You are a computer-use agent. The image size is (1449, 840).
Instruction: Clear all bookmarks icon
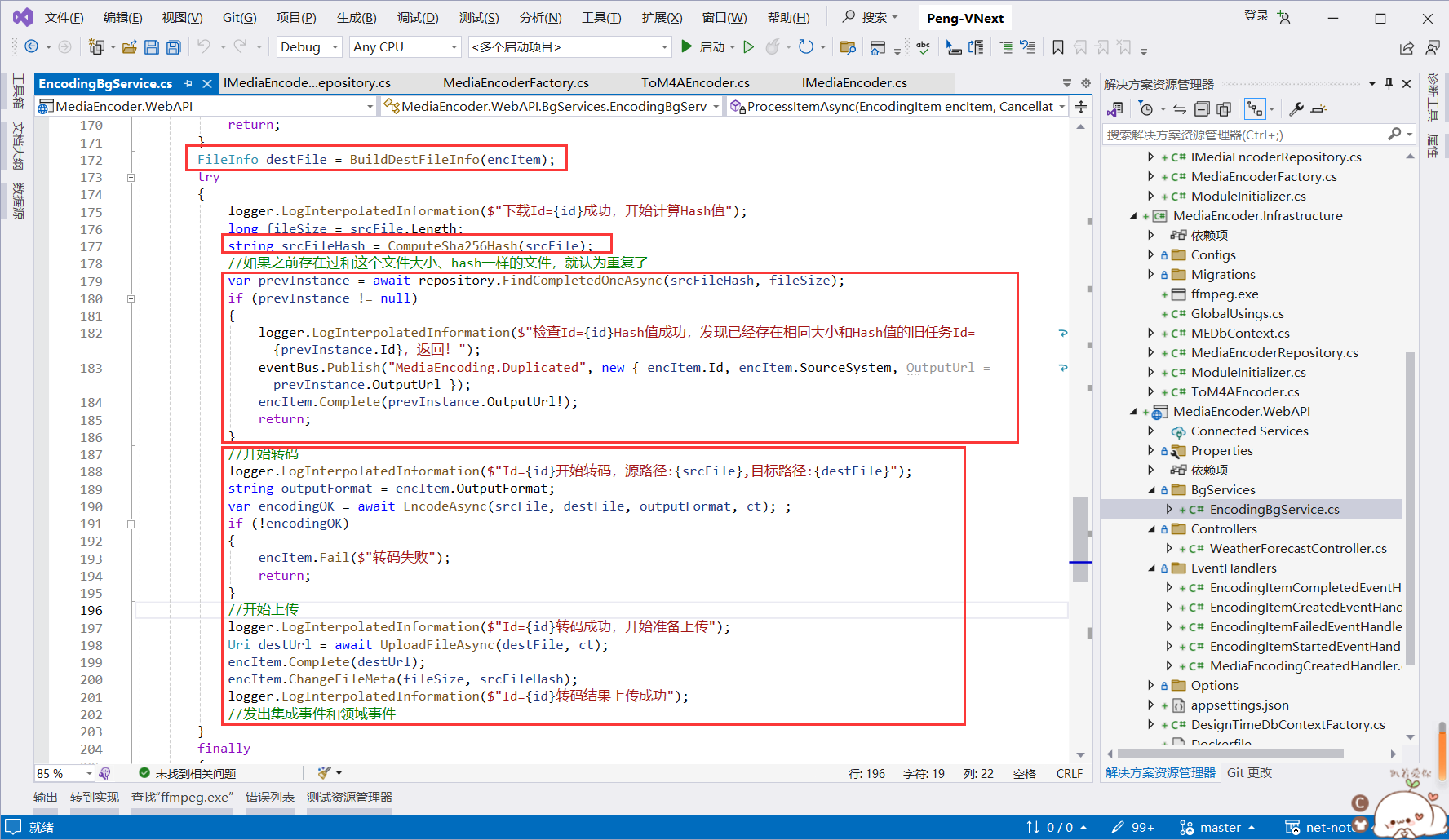1124,47
